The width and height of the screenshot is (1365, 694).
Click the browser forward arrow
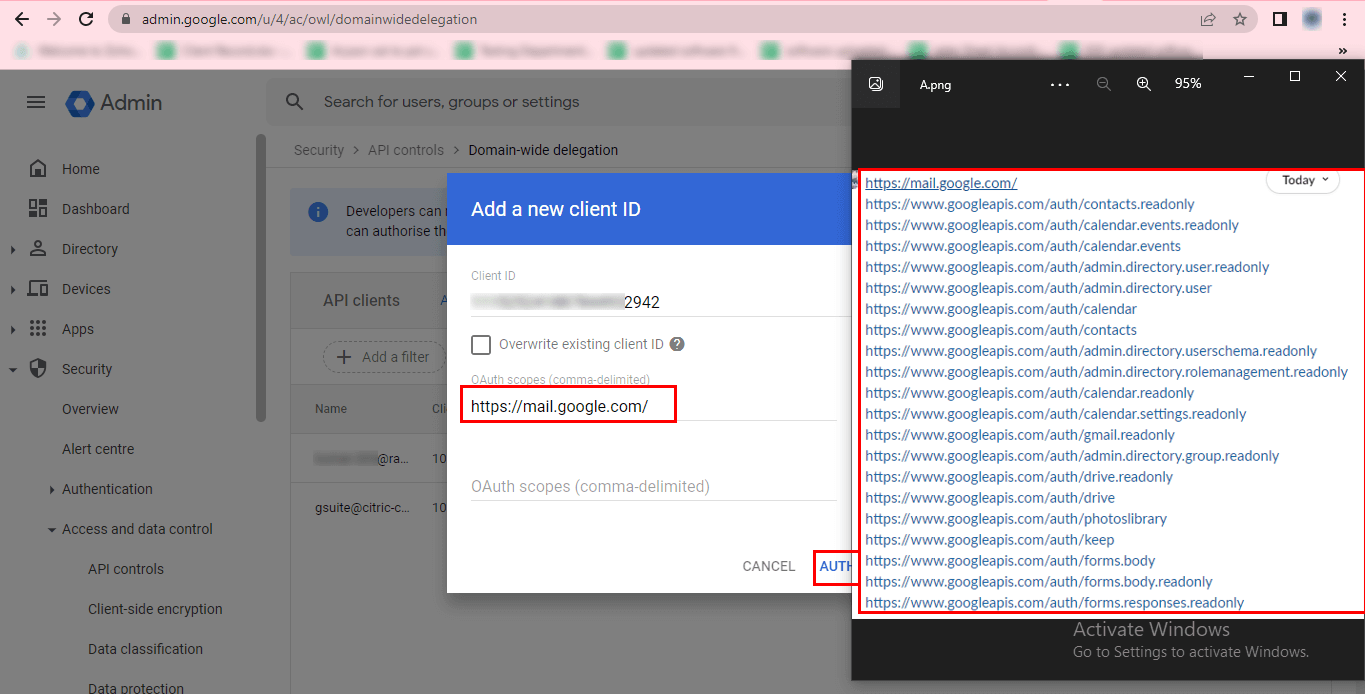click(54, 19)
